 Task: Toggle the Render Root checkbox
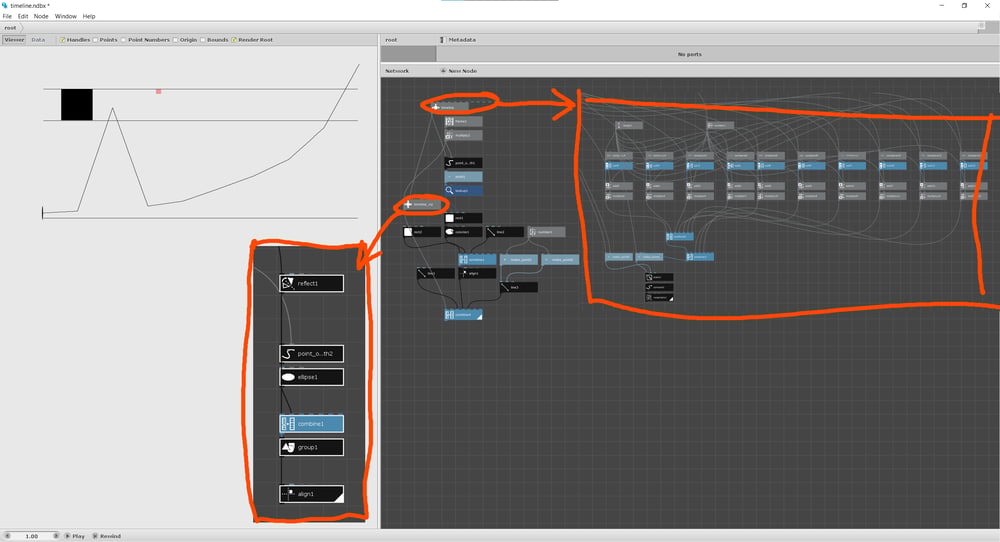click(x=234, y=40)
